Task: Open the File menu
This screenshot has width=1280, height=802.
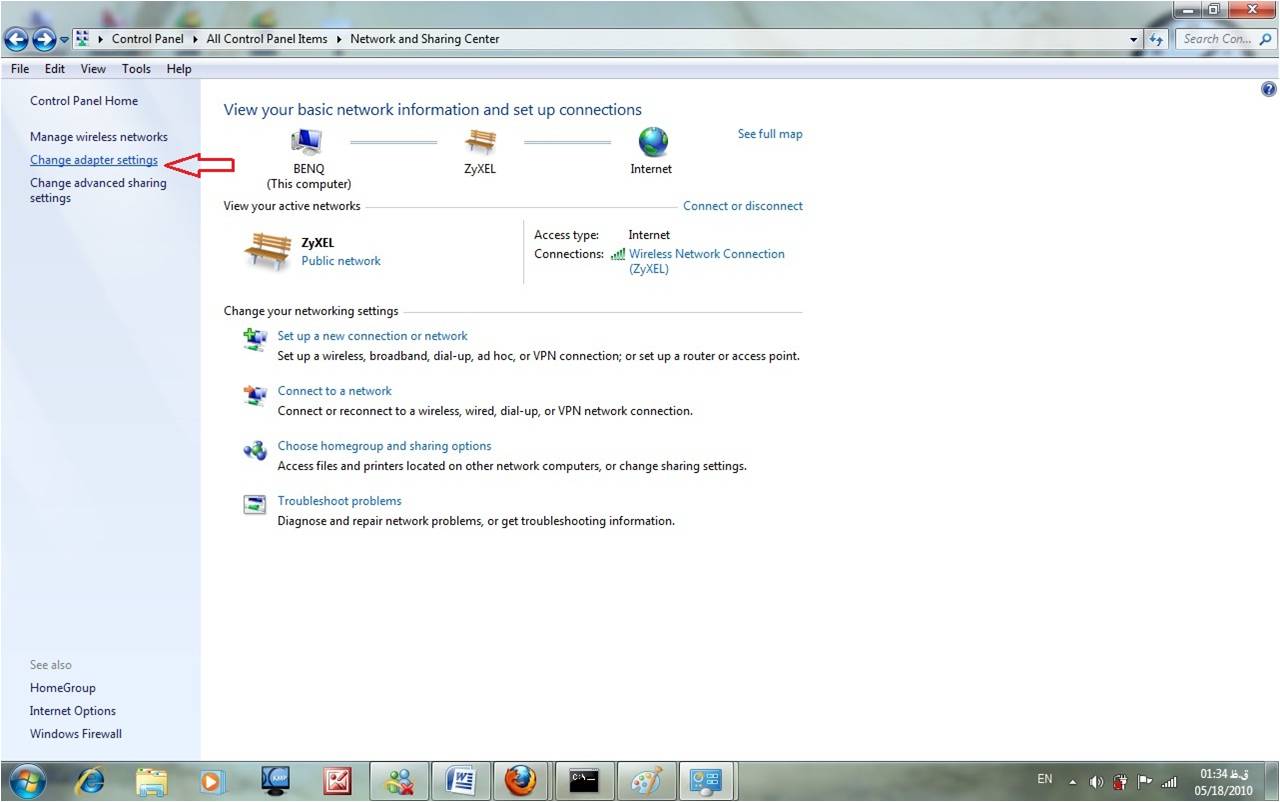Action: [20, 69]
